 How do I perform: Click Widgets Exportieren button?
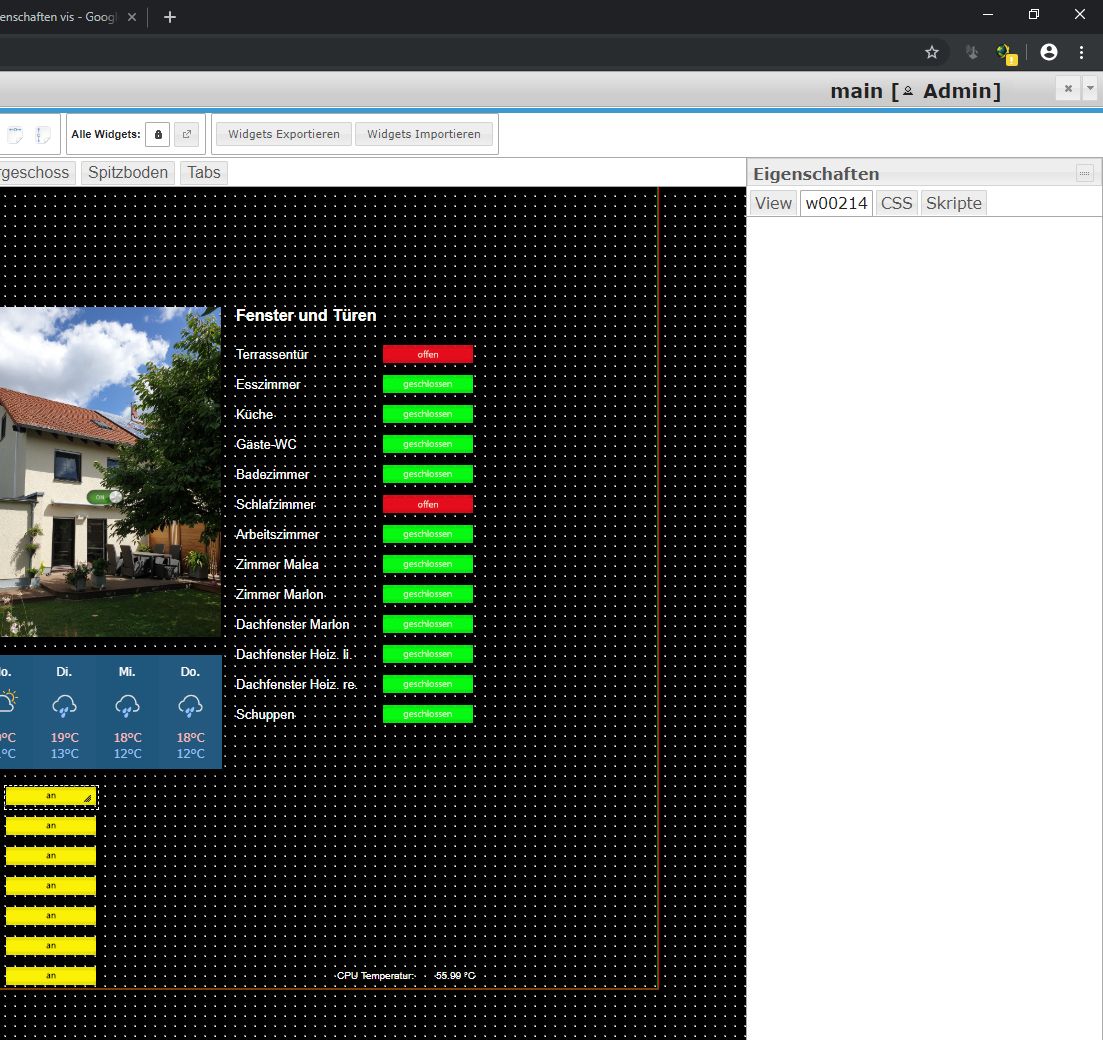pyautogui.click(x=284, y=134)
